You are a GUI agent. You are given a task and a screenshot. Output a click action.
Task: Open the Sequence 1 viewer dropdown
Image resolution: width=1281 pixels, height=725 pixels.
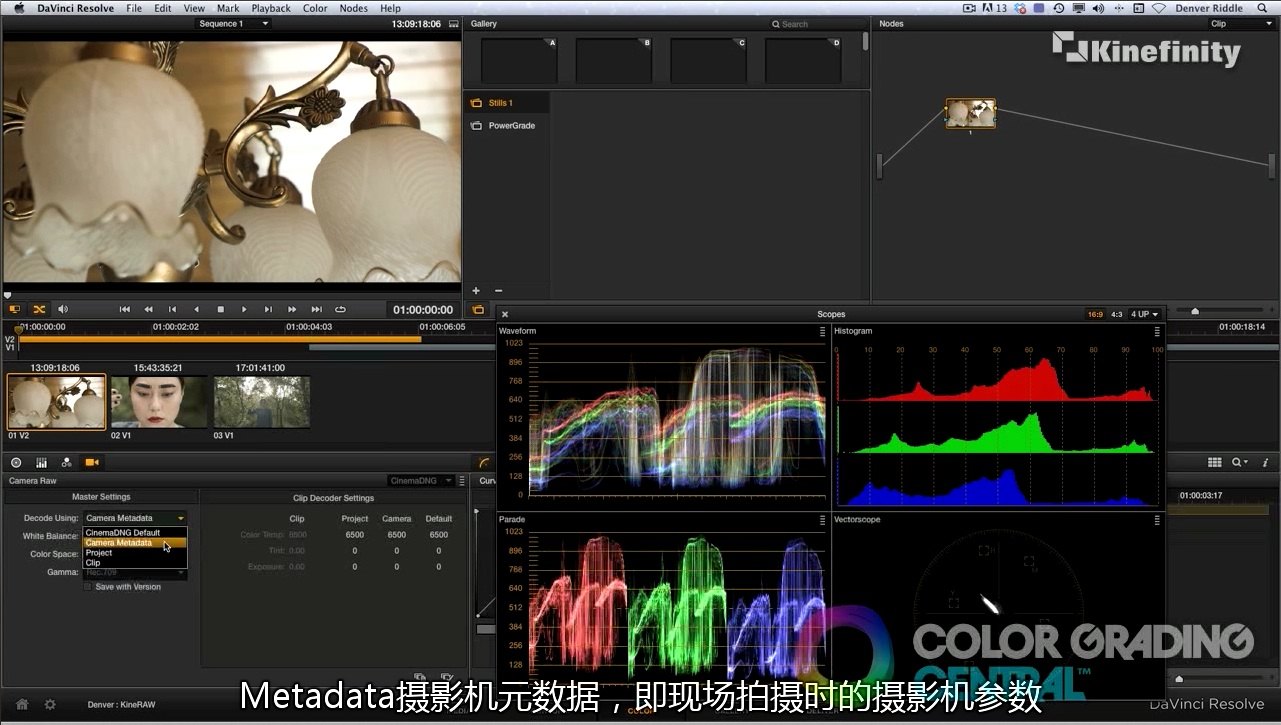click(234, 23)
